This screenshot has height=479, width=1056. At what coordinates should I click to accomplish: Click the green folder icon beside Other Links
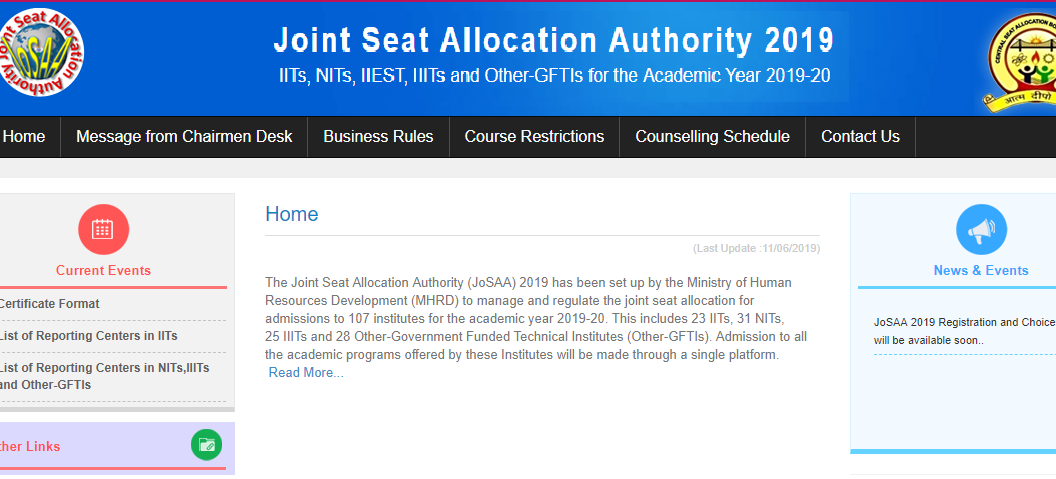coord(206,445)
